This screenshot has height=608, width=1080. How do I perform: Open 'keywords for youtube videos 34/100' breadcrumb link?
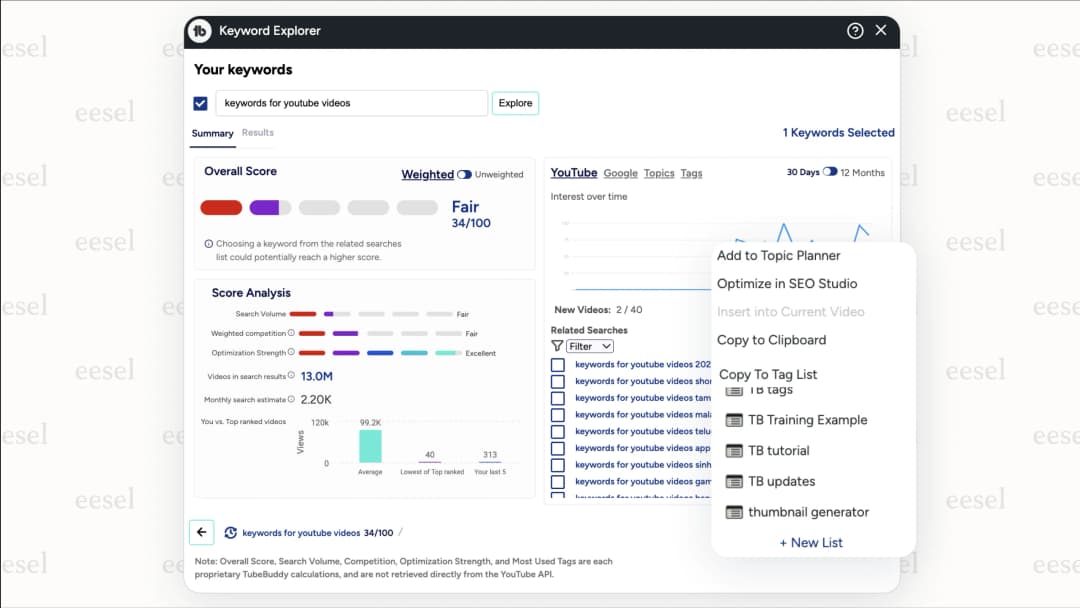click(x=318, y=533)
